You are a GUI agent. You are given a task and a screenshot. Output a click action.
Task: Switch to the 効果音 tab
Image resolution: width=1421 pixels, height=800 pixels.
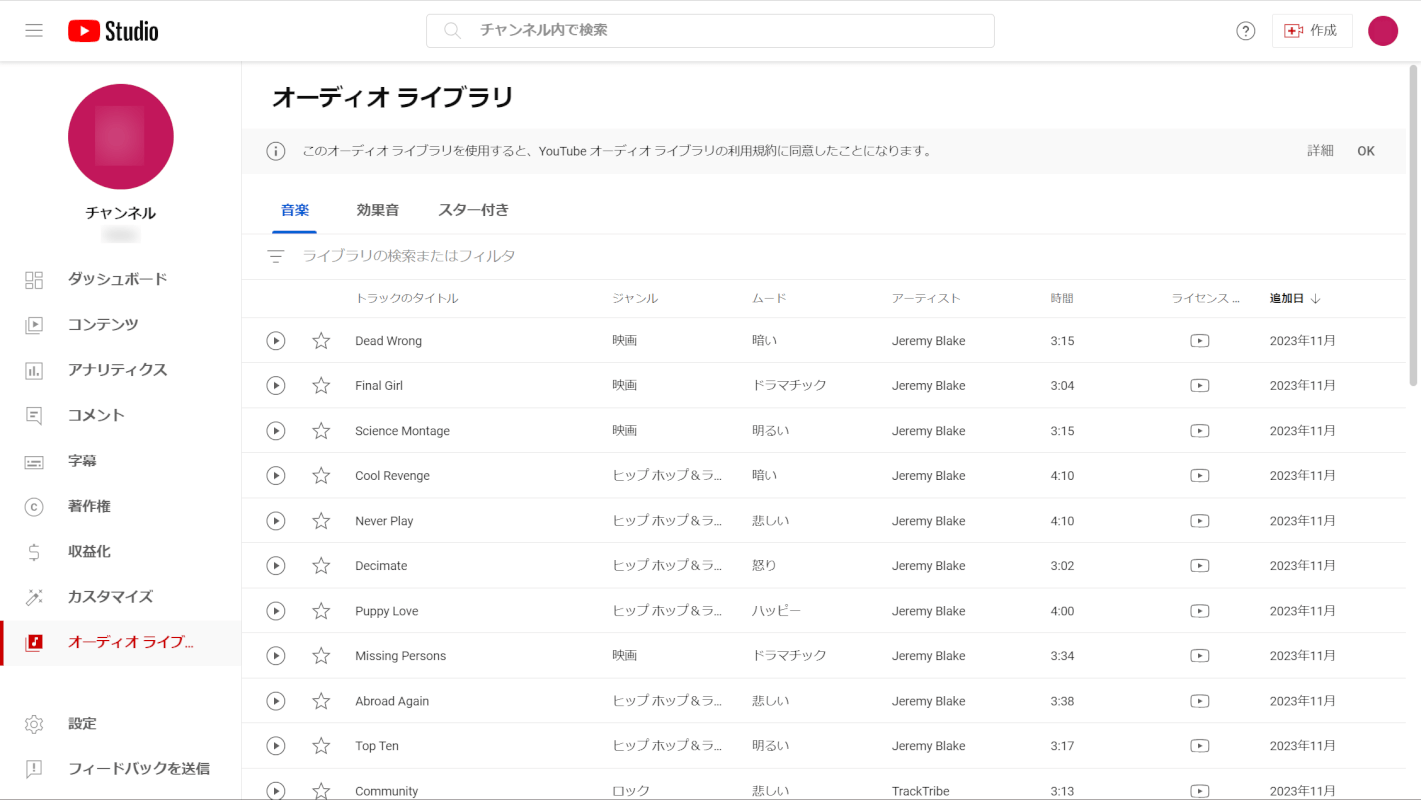coord(378,210)
